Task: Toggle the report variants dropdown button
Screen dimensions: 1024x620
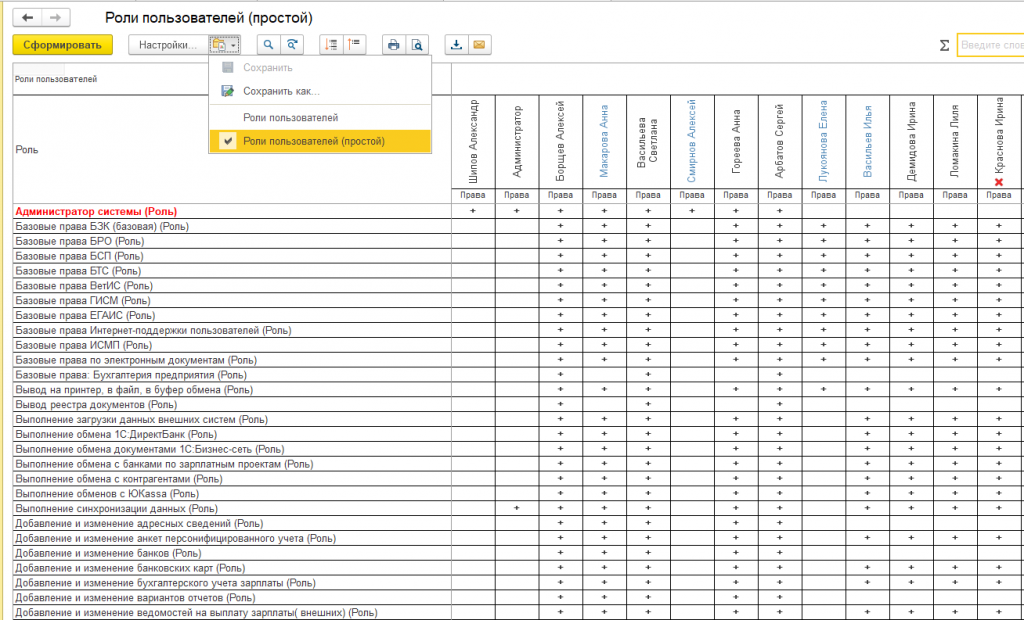Action: coord(224,45)
